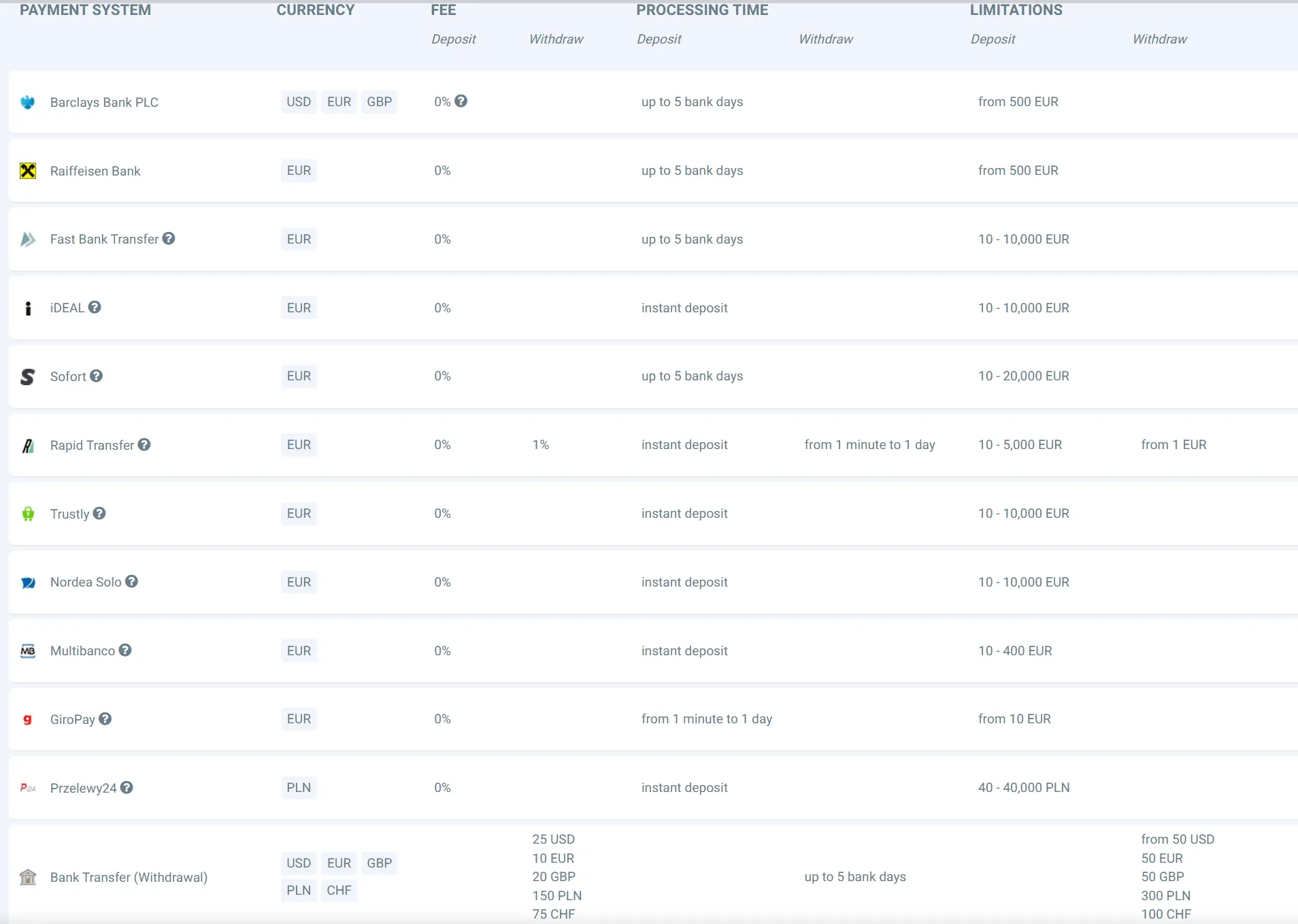
Task: Click the Sofort logo icon
Action: [x=28, y=376]
